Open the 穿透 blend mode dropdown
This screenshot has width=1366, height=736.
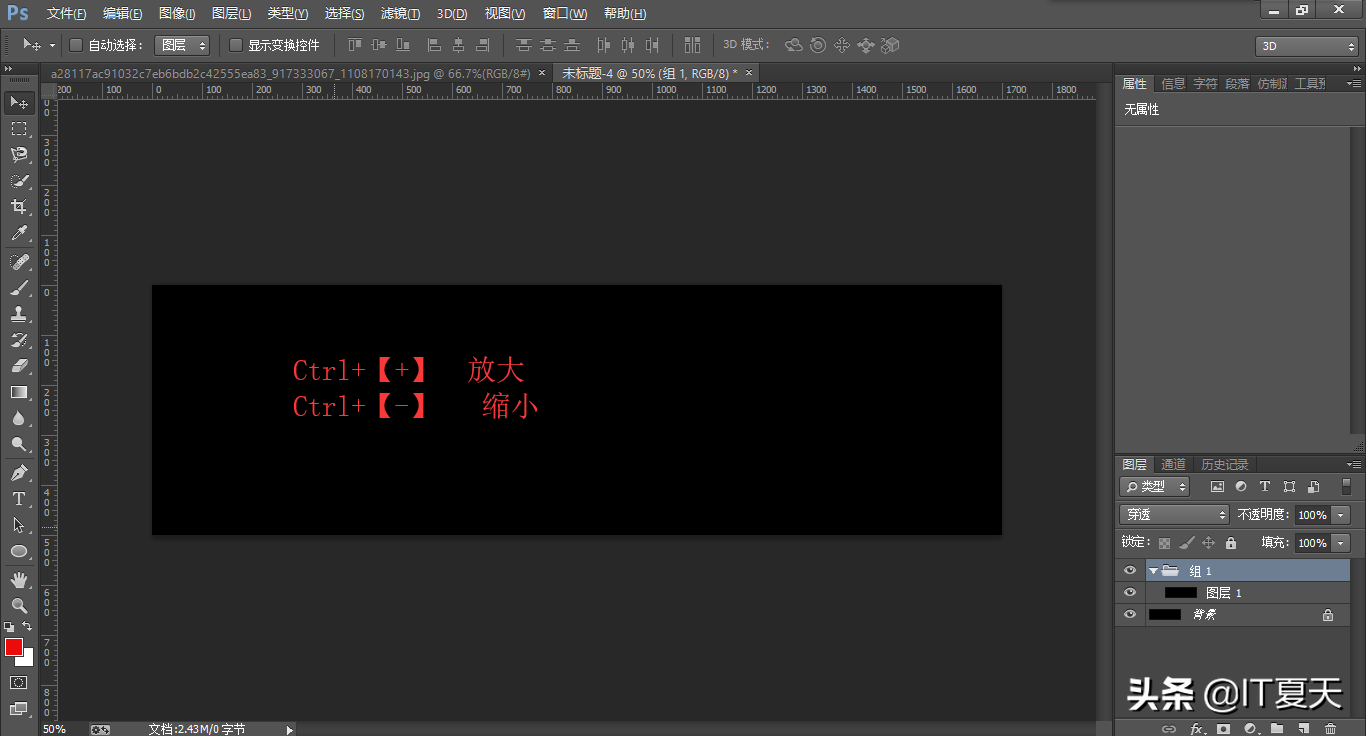(1174, 515)
